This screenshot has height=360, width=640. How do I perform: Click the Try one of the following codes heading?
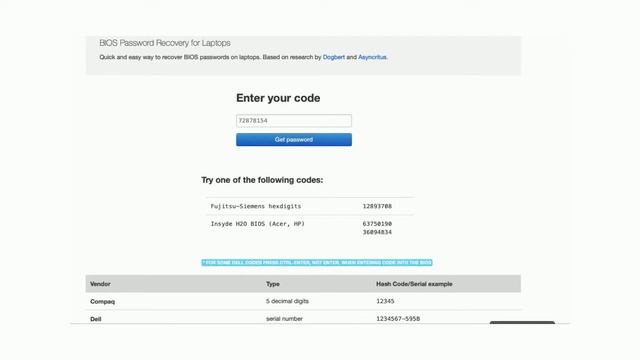click(262, 180)
